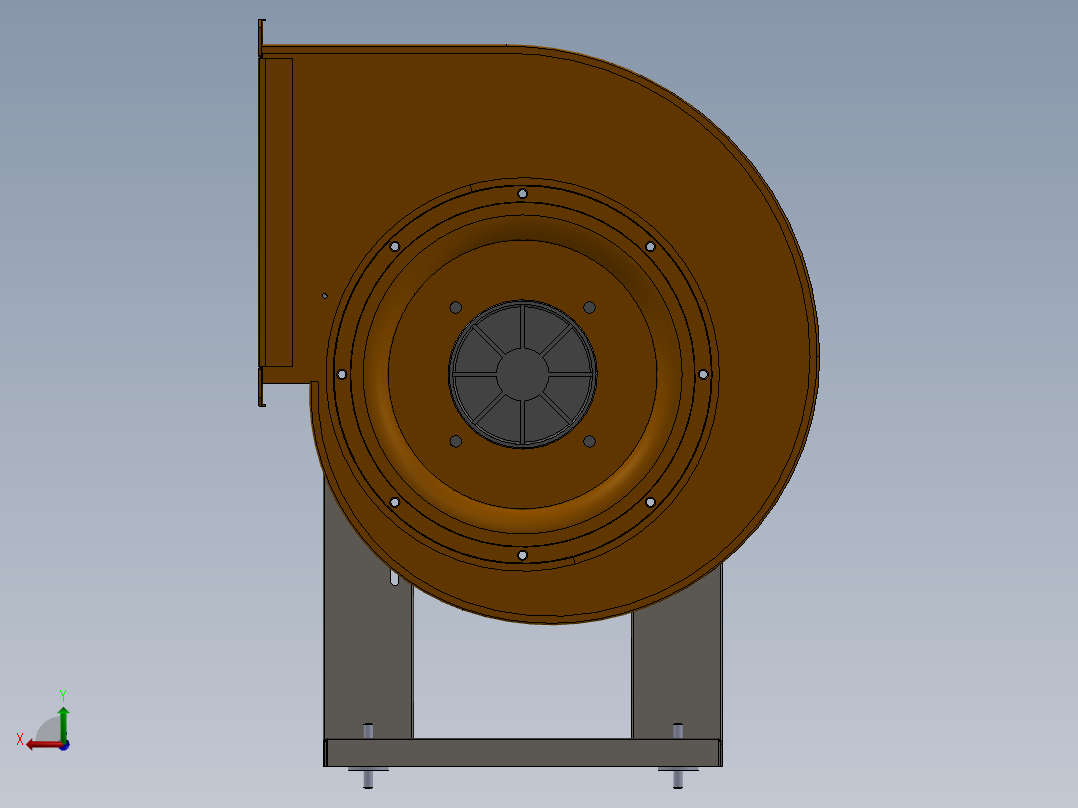This screenshot has height=808, width=1078.
Task: Select the rectangular outlet duct of the blower
Action: pyautogui.click(x=278, y=213)
